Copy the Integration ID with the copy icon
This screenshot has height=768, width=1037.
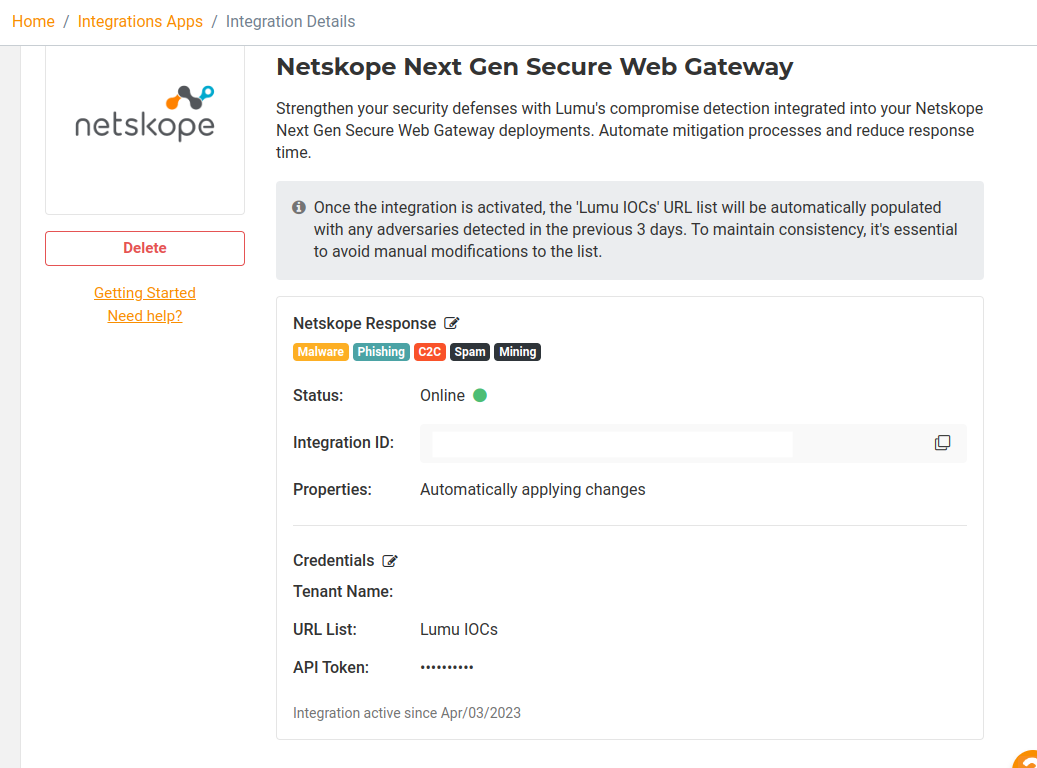[942, 443]
